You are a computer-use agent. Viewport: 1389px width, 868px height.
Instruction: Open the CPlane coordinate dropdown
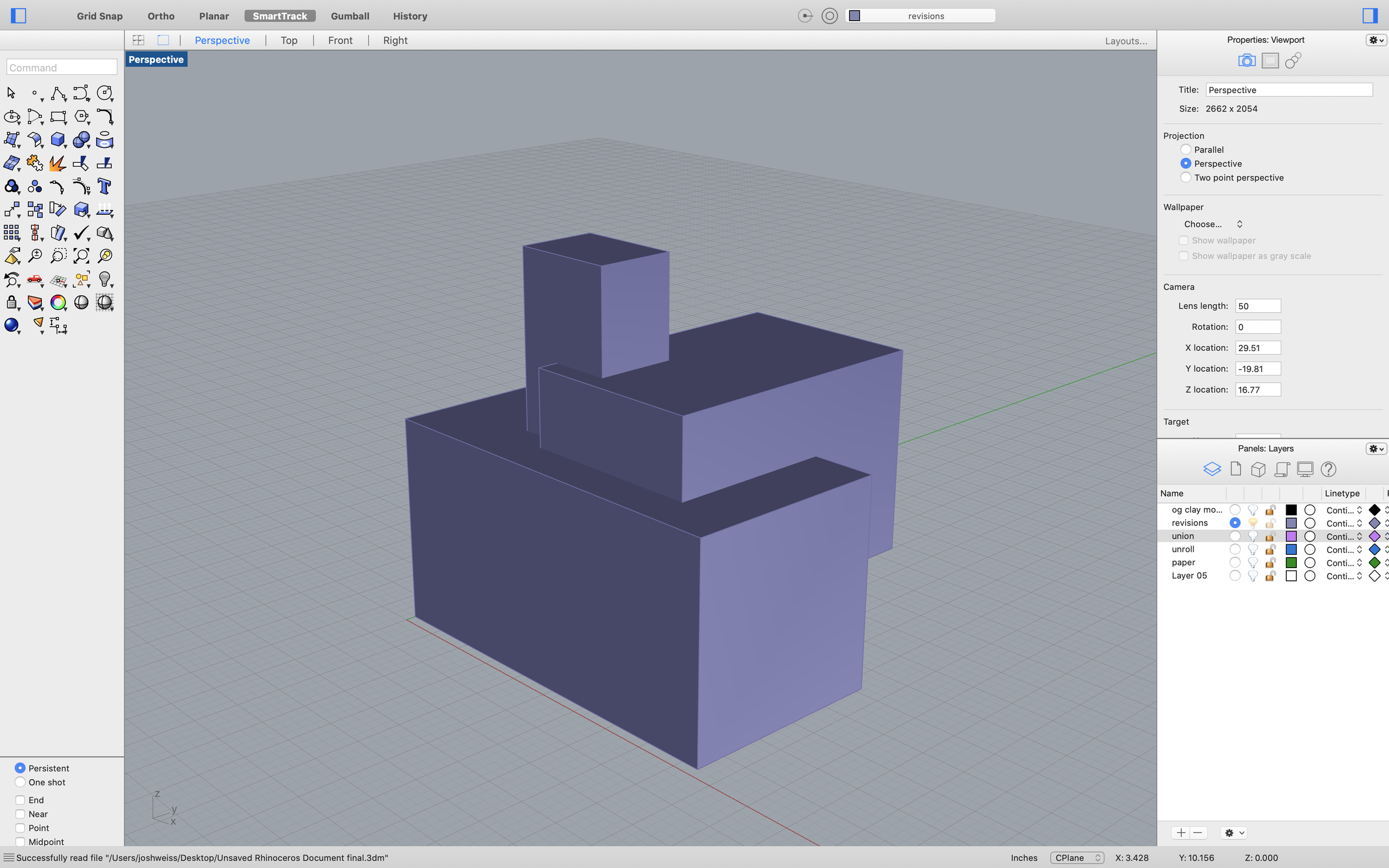(x=1077, y=857)
